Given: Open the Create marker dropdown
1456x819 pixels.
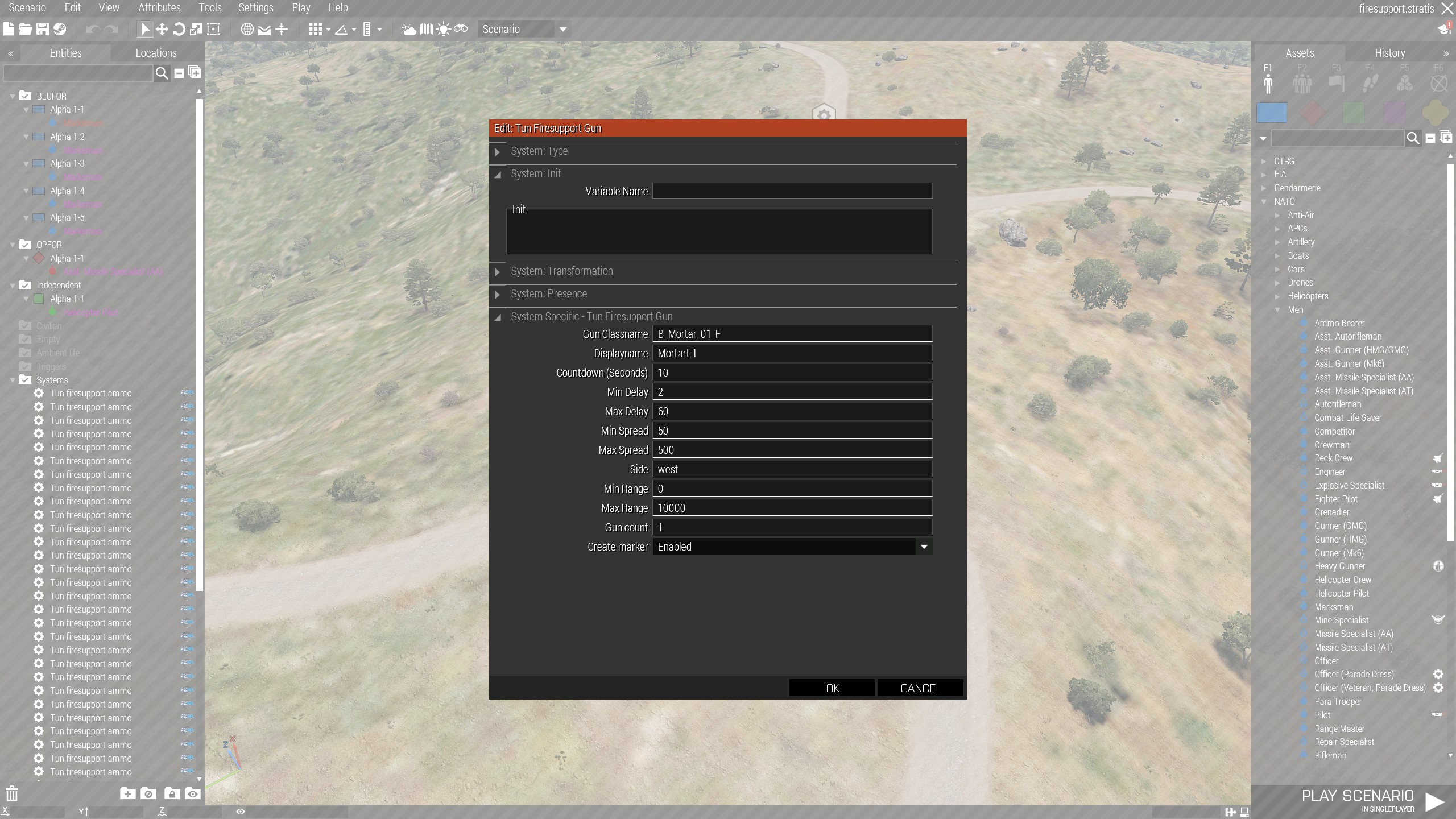Looking at the screenshot, I should (792, 547).
